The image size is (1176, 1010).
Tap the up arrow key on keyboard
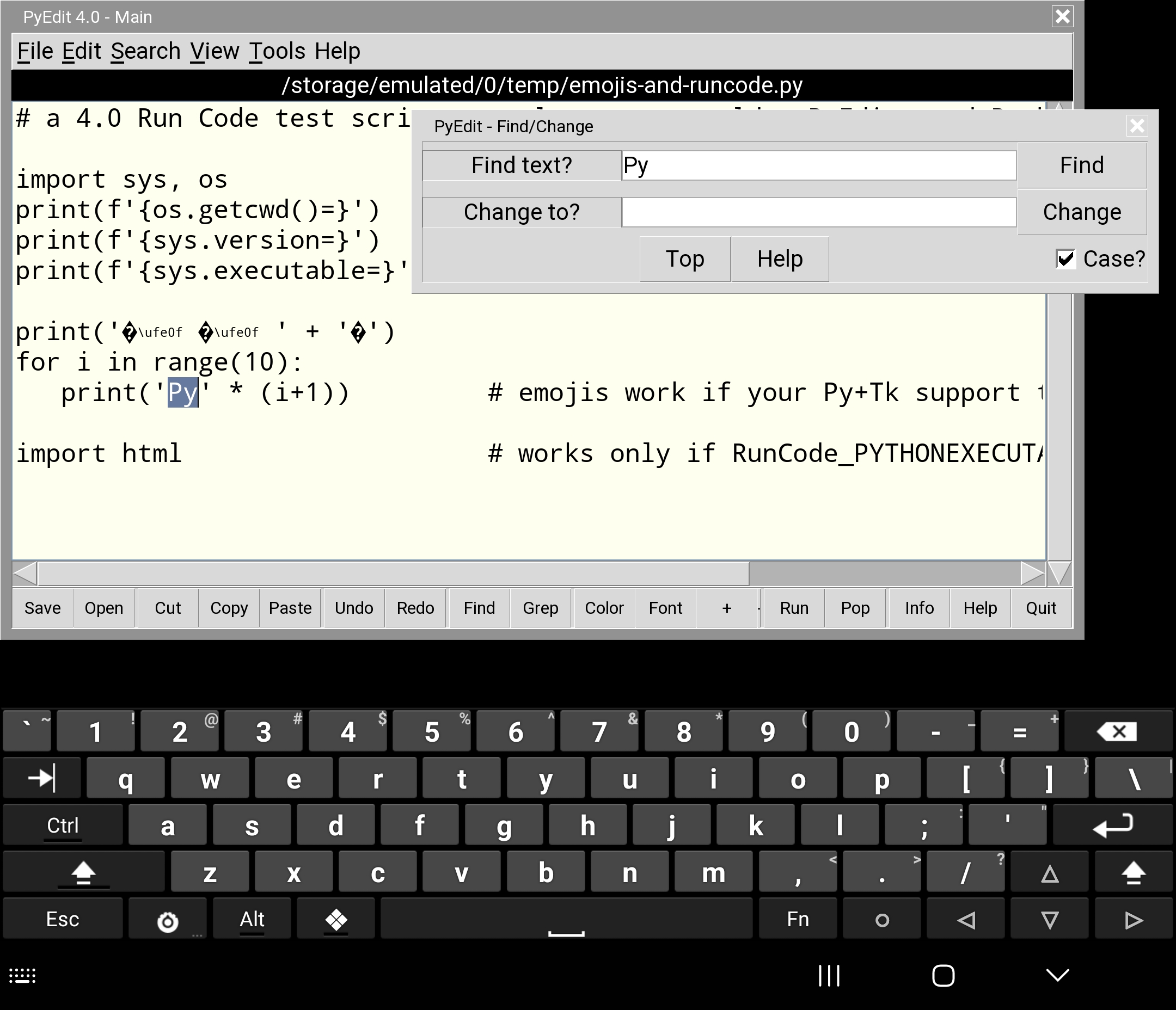(1050, 873)
